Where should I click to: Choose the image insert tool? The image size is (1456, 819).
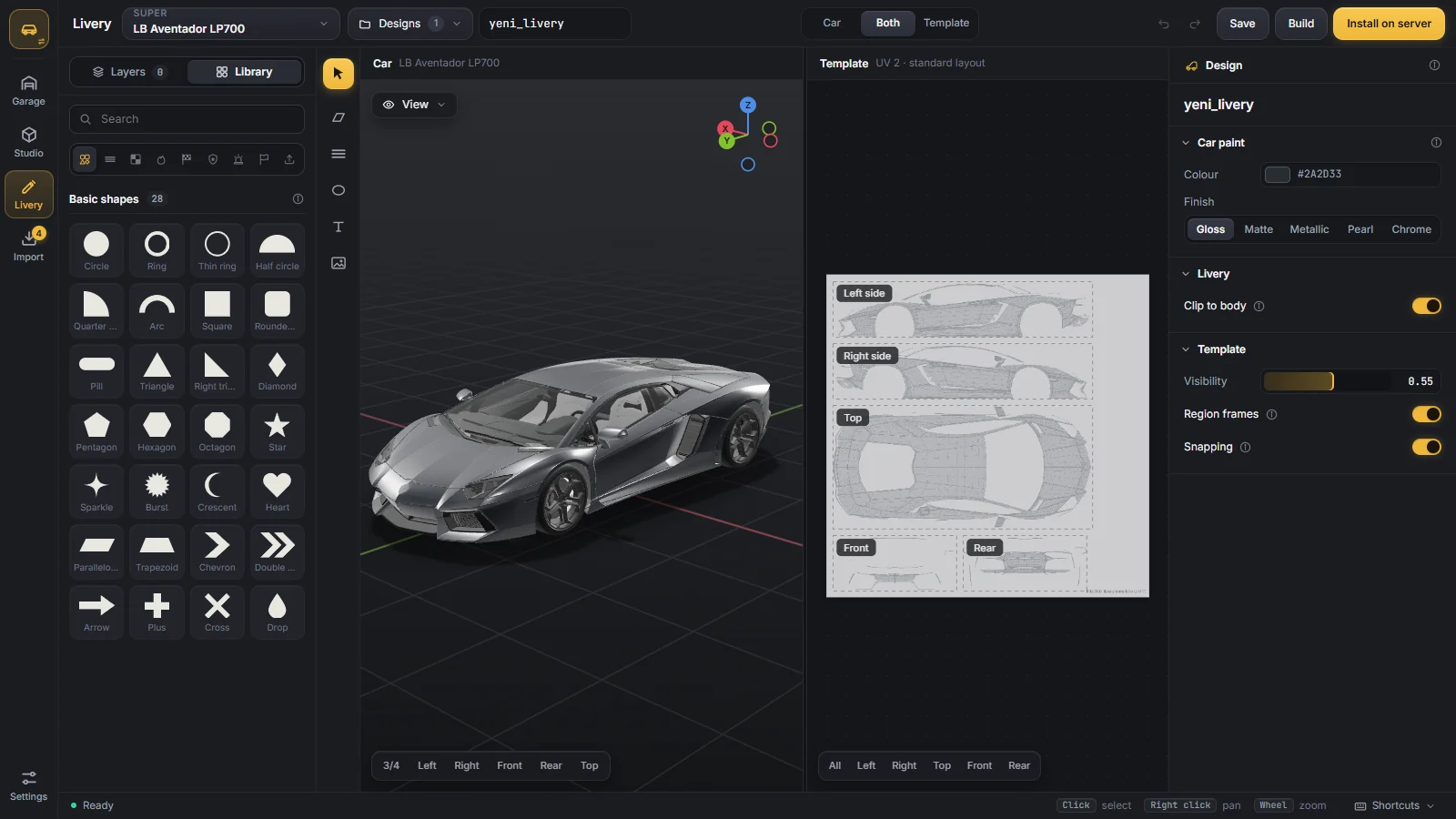pos(339,263)
